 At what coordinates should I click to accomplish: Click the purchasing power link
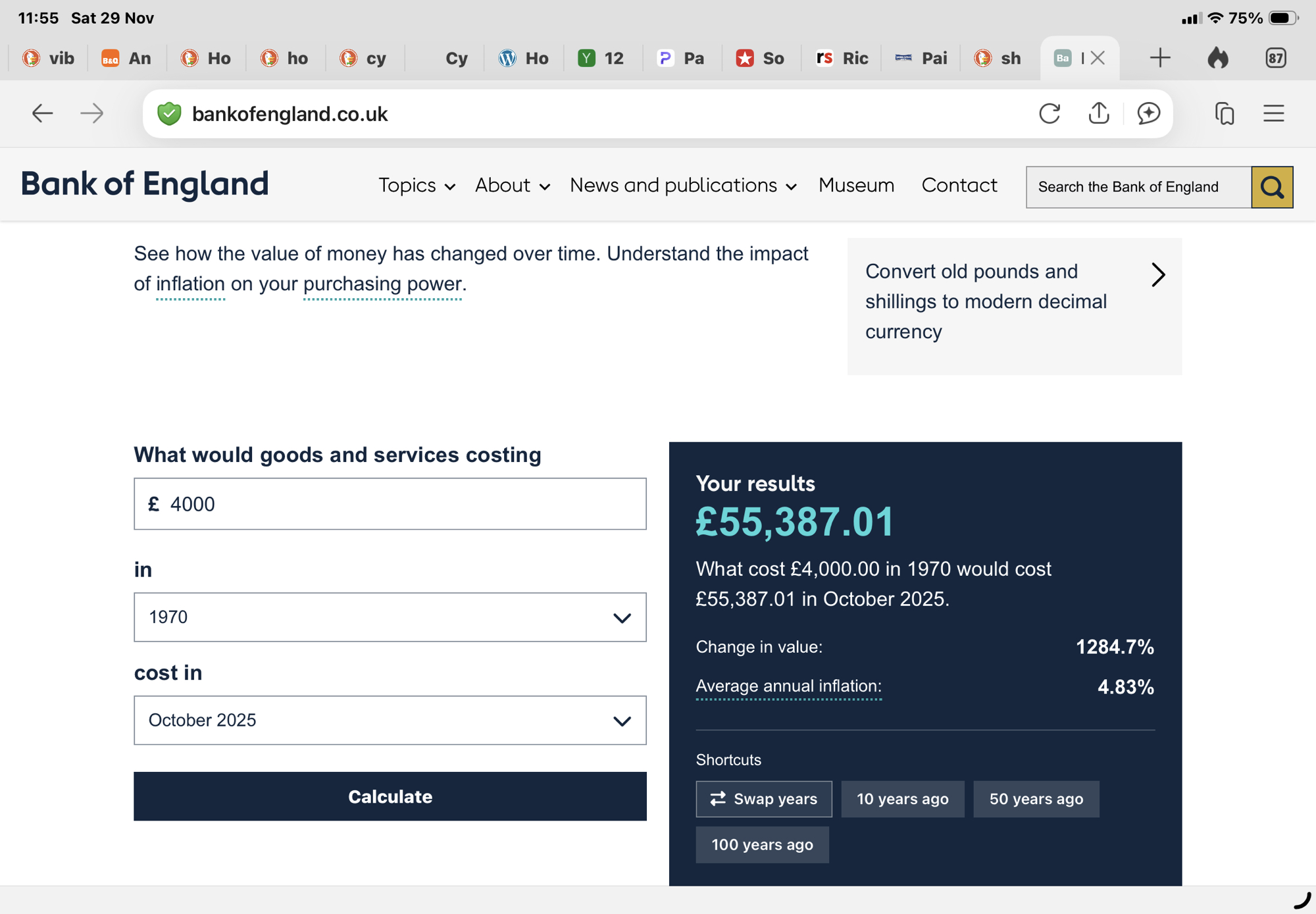click(382, 284)
